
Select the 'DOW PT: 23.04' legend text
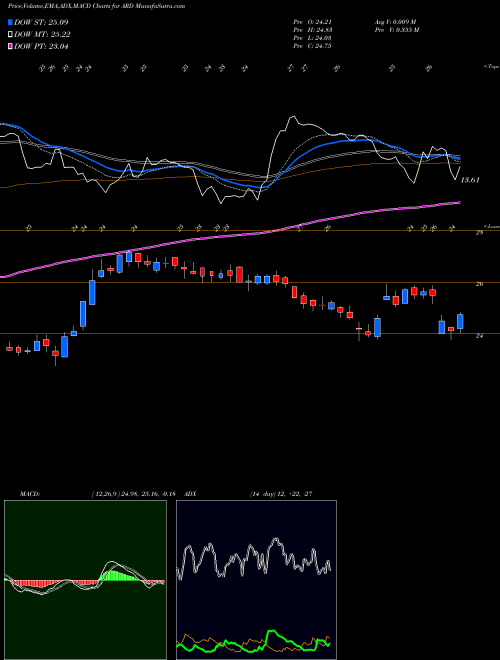tap(41, 46)
